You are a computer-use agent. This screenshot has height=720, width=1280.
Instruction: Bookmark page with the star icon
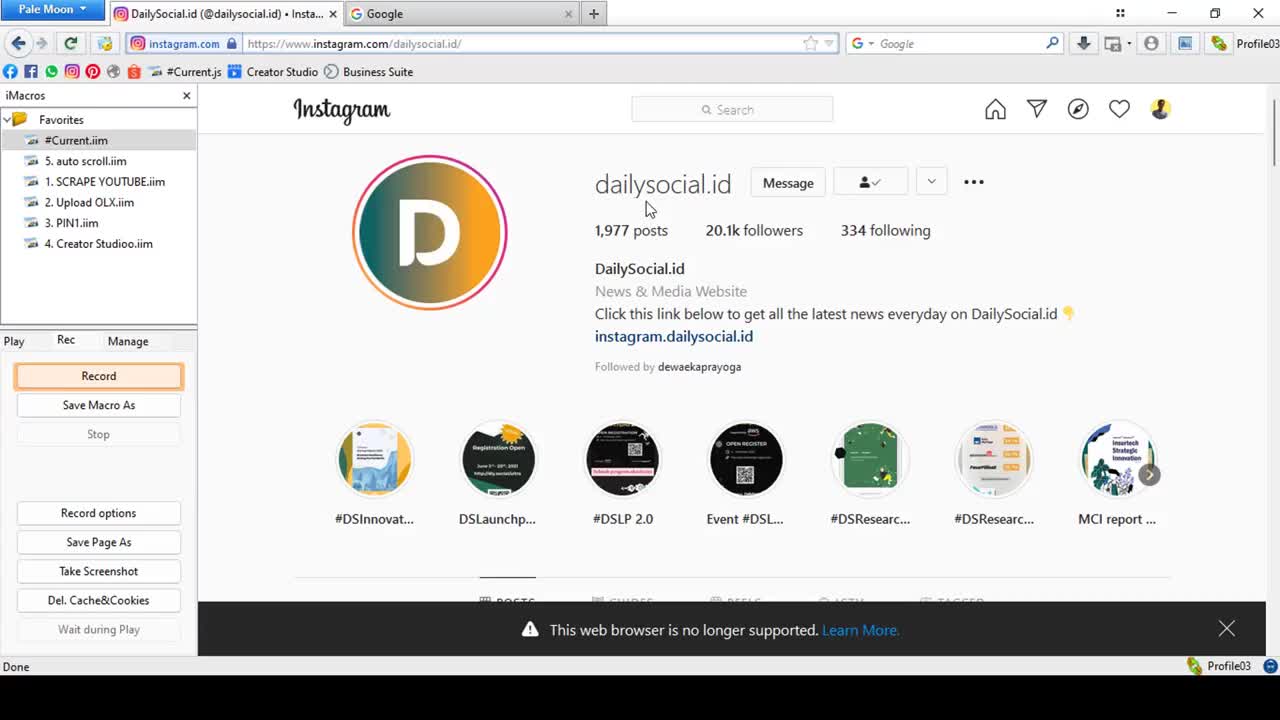tap(810, 43)
